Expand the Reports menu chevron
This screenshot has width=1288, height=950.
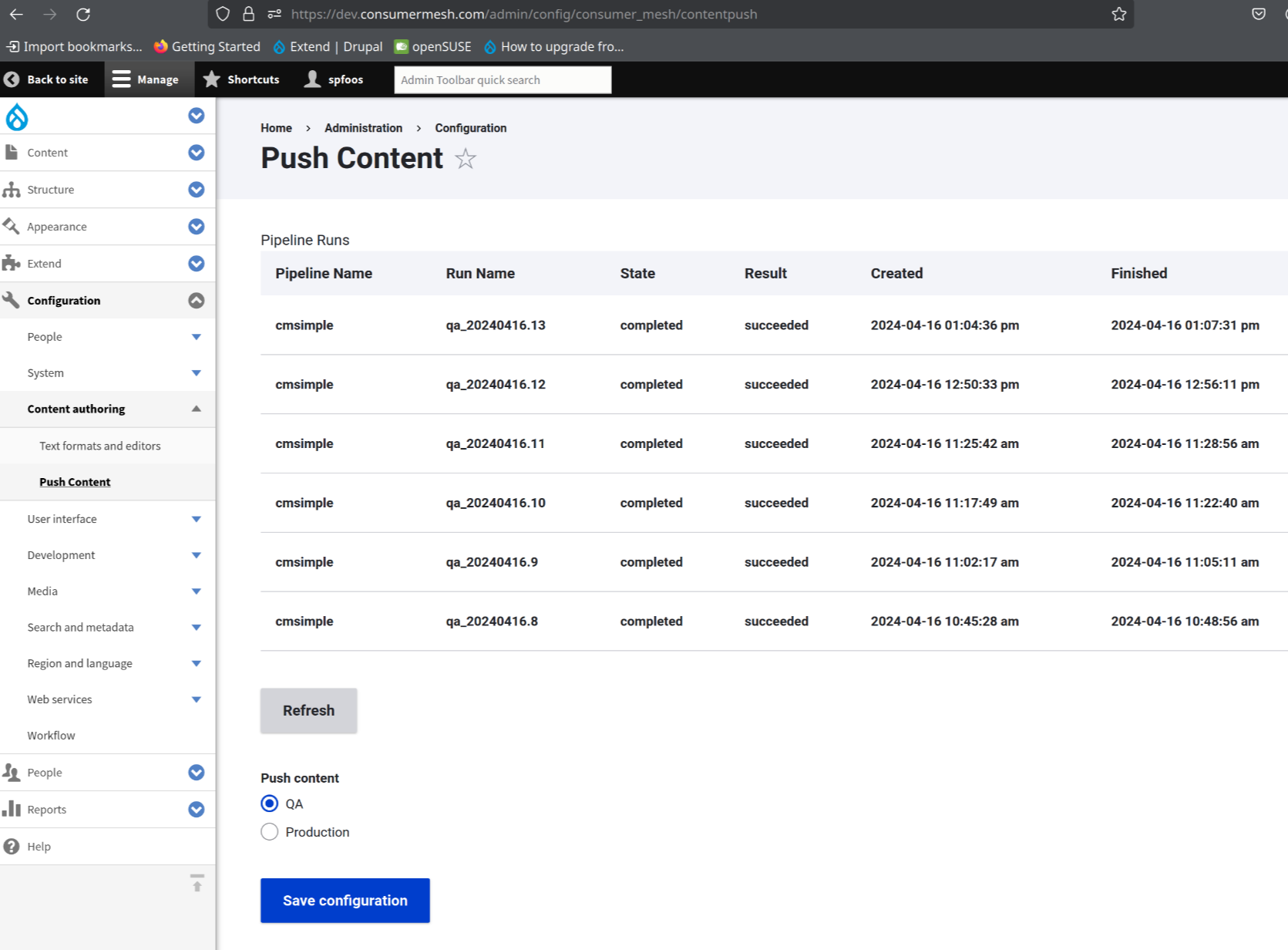point(197,809)
